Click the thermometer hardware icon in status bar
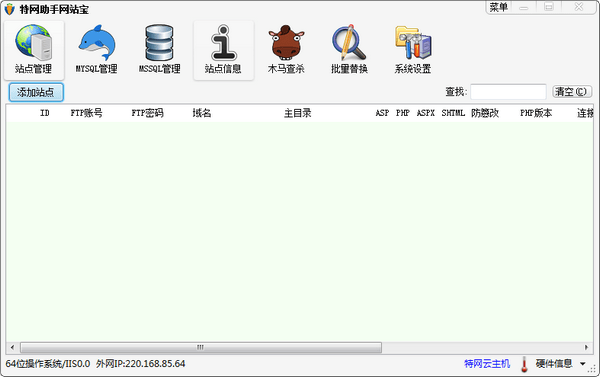Image resolution: width=600 pixels, height=377 pixels. pos(524,364)
